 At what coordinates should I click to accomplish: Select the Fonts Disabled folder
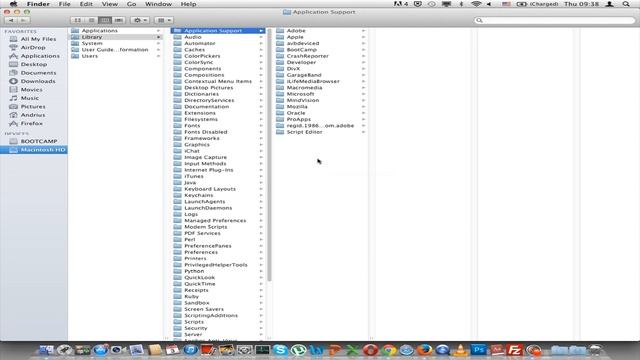(218, 132)
